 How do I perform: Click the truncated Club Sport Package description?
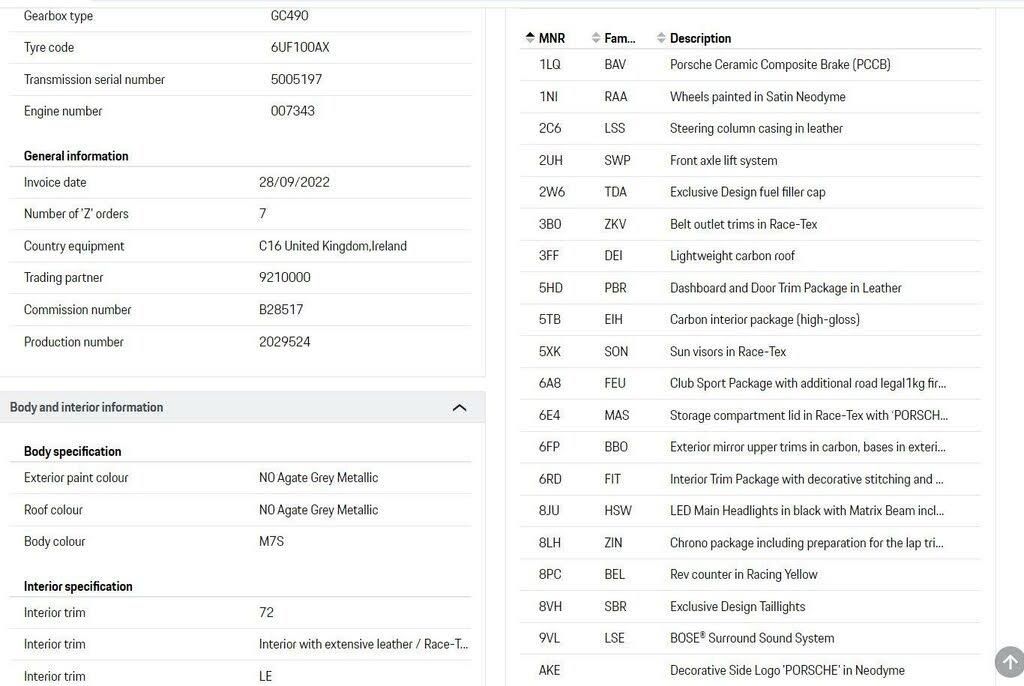(807, 383)
